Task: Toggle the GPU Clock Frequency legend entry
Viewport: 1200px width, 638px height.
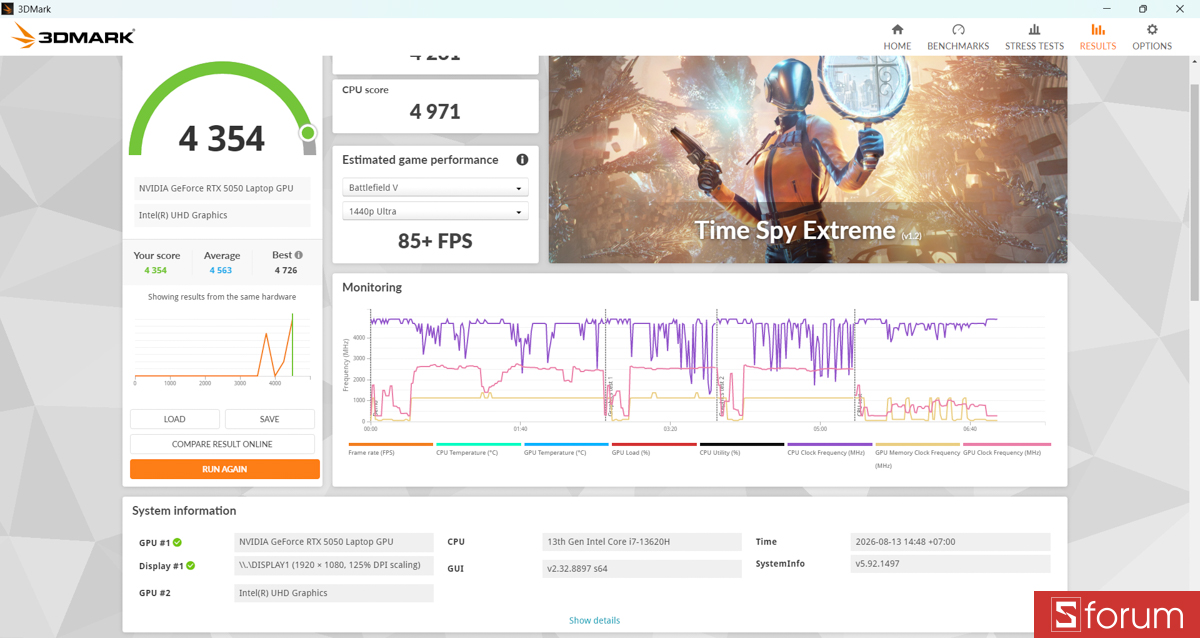Action: pos(1005,448)
